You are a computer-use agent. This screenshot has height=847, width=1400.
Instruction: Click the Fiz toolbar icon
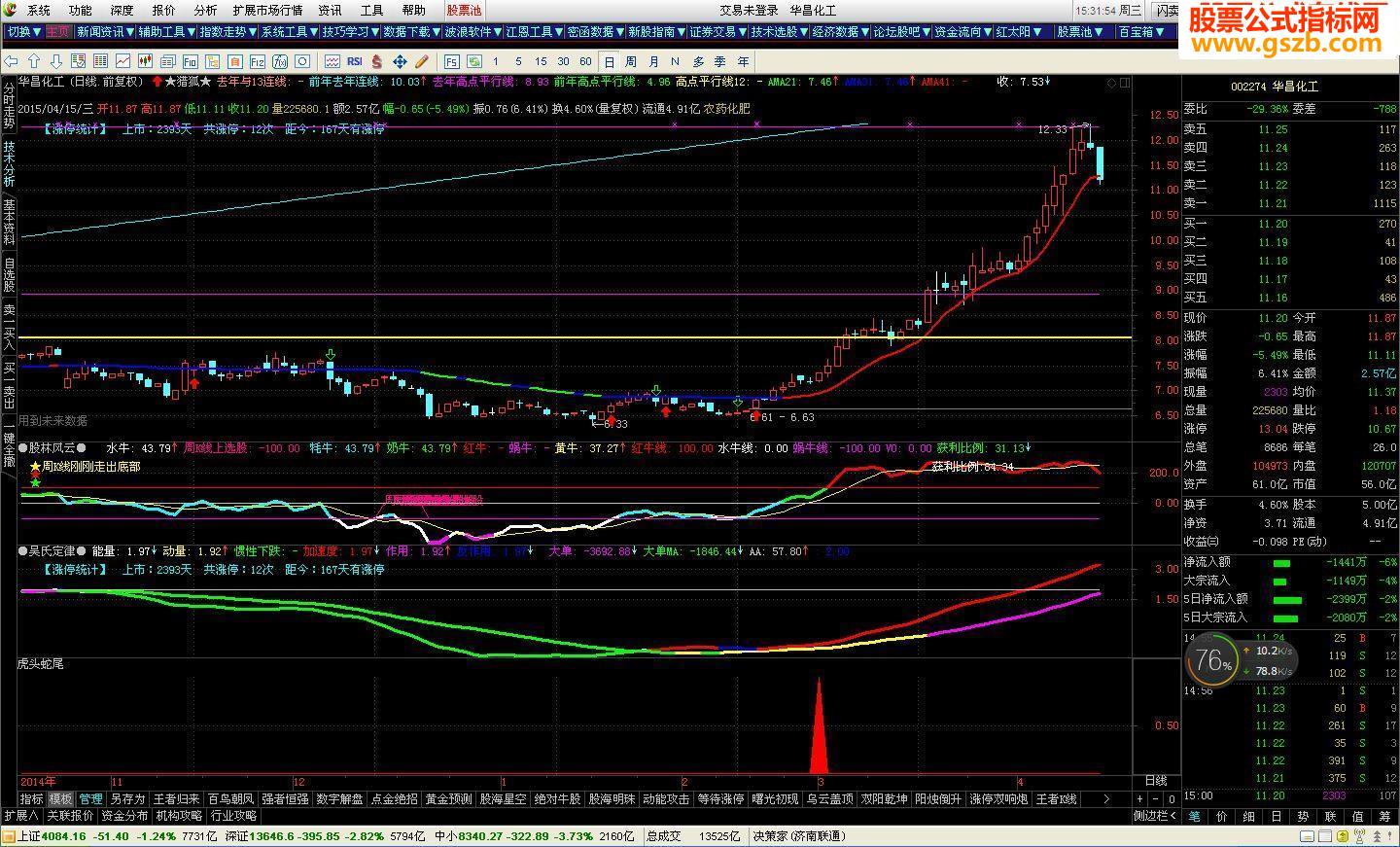(x=258, y=61)
